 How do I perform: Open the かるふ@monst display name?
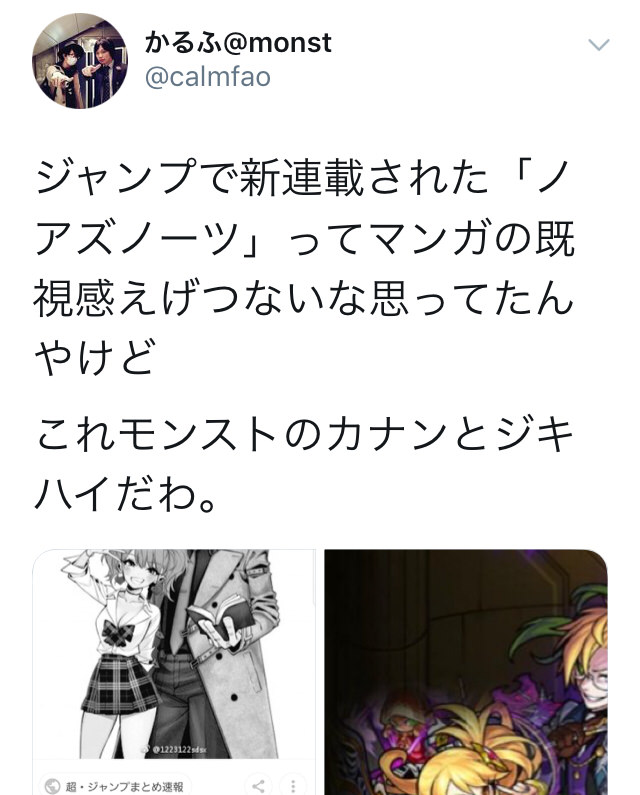[238, 42]
